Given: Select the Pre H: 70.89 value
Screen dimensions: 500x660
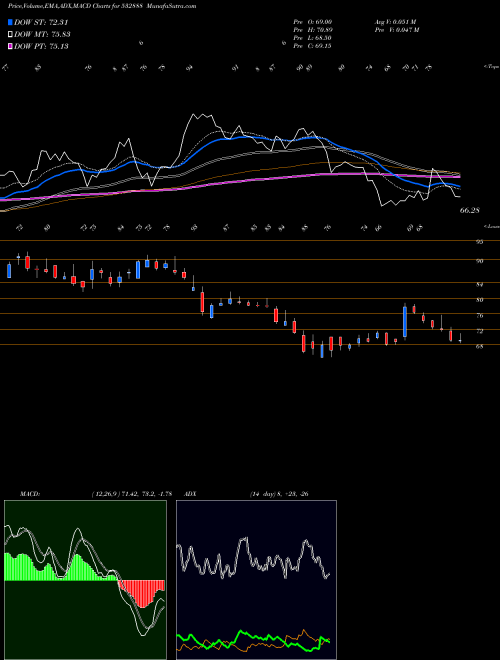Looking at the screenshot, I should [312, 30].
